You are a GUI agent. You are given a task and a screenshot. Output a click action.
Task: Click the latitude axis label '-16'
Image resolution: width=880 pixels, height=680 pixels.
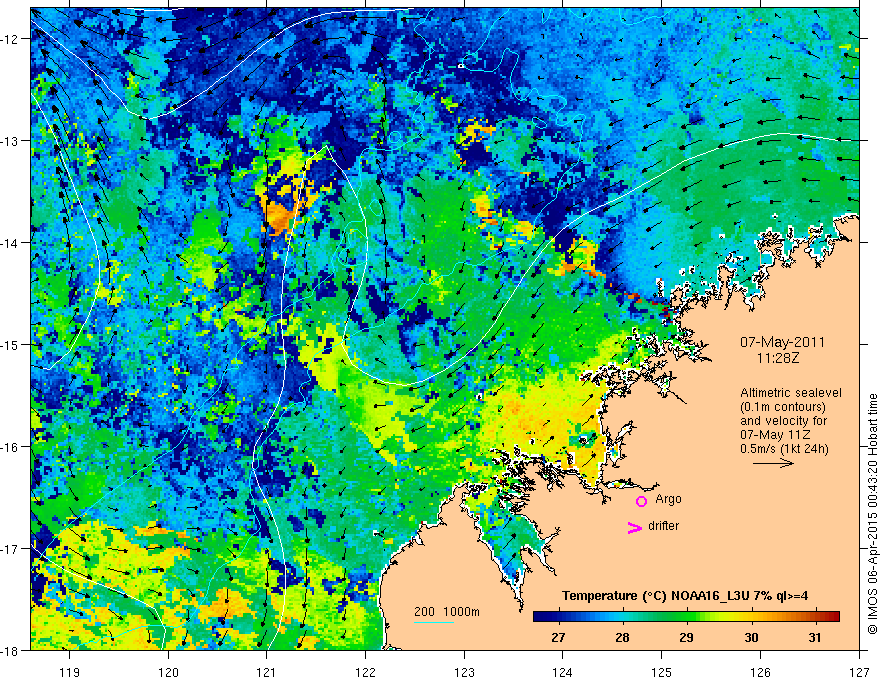click(x=11, y=447)
